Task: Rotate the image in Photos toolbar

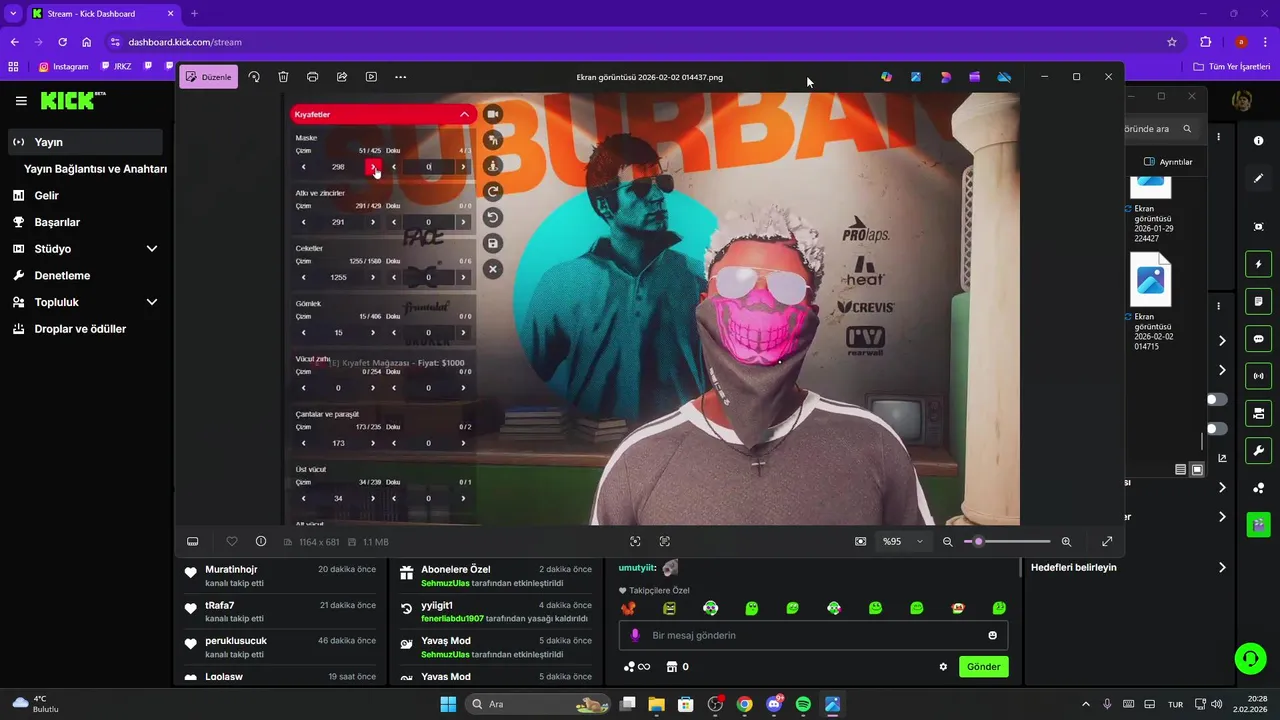Action: click(254, 77)
